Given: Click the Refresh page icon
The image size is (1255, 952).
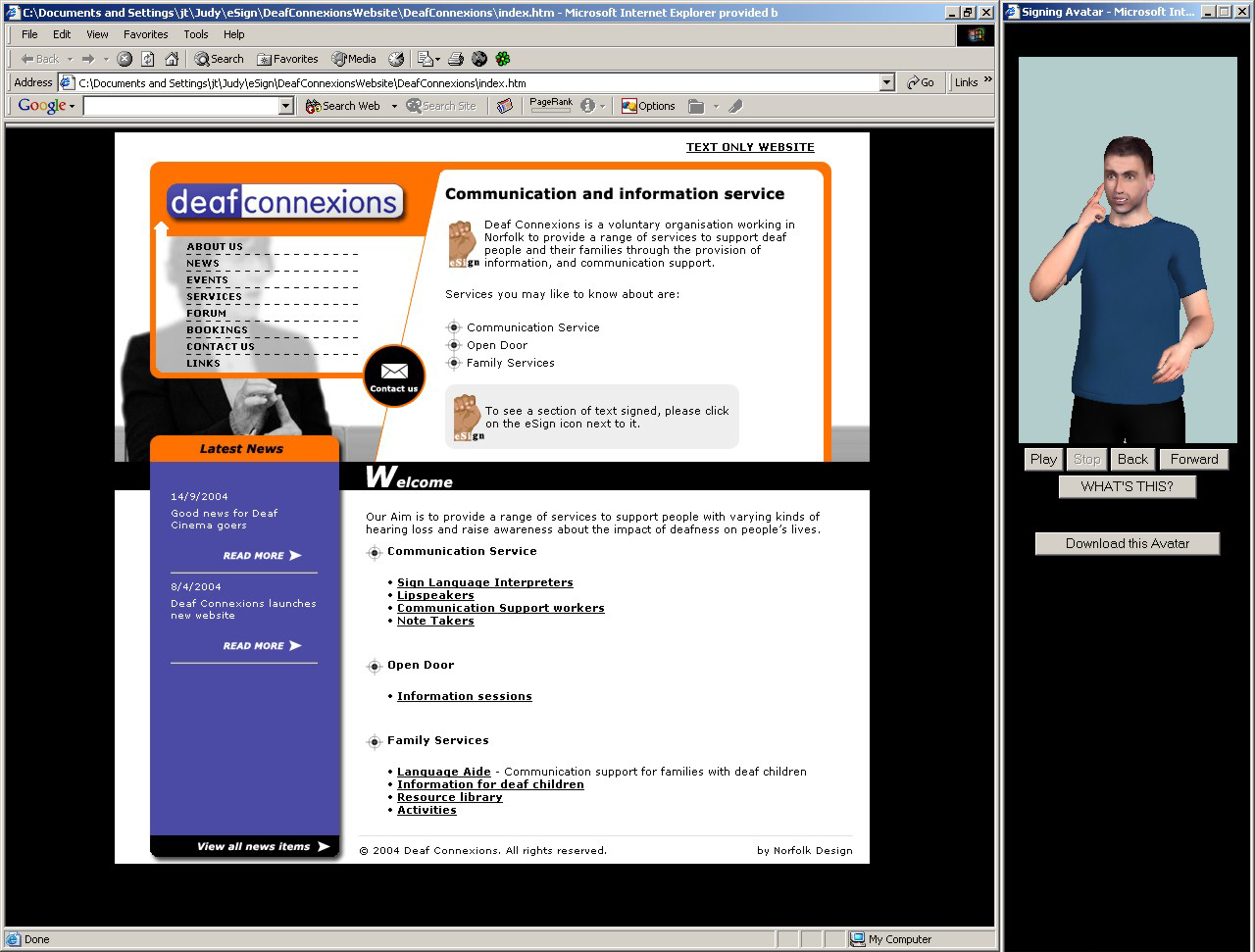Looking at the screenshot, I should tap(147, 59).
